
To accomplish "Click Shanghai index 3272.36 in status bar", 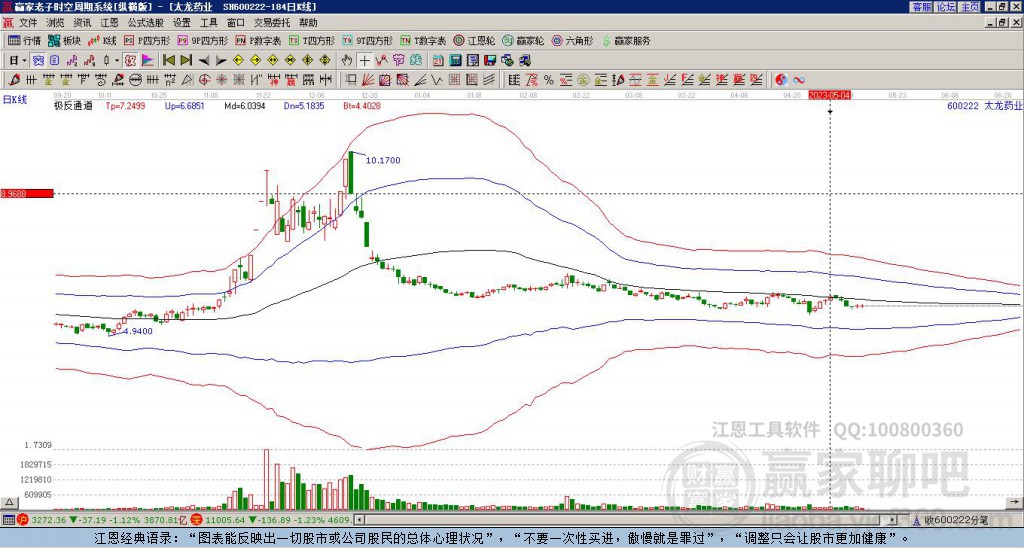I will tap(48, 520).
